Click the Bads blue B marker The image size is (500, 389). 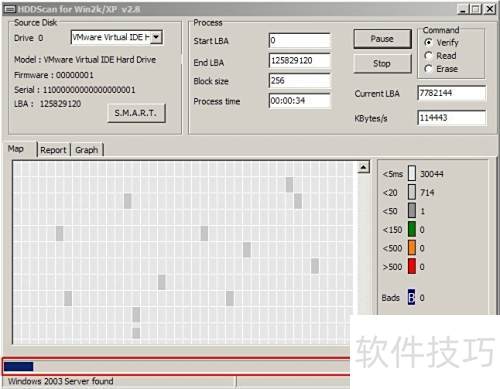click(412, 297)
